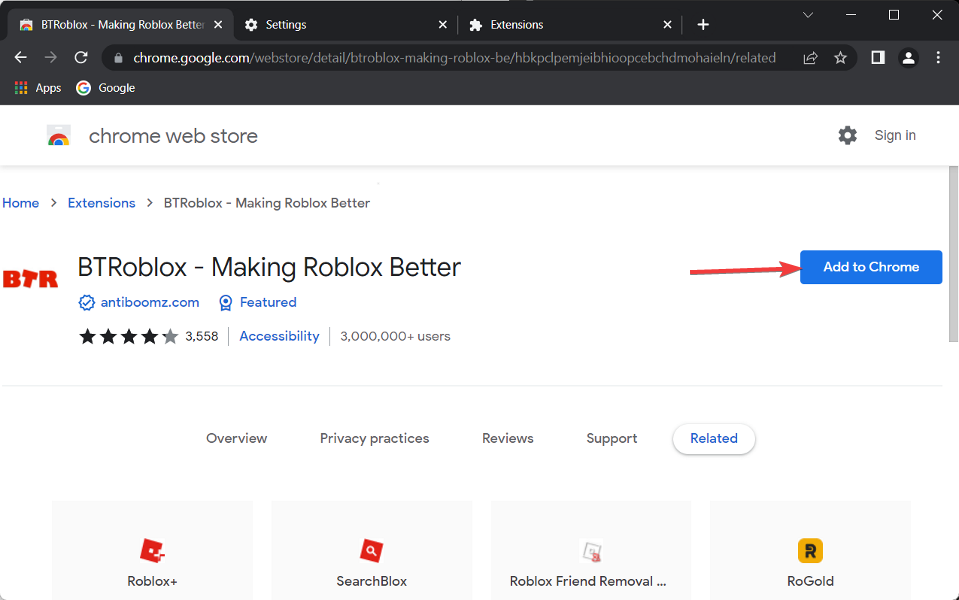Open the Accessibility category link
959x600 pixels.
[279, 336]
